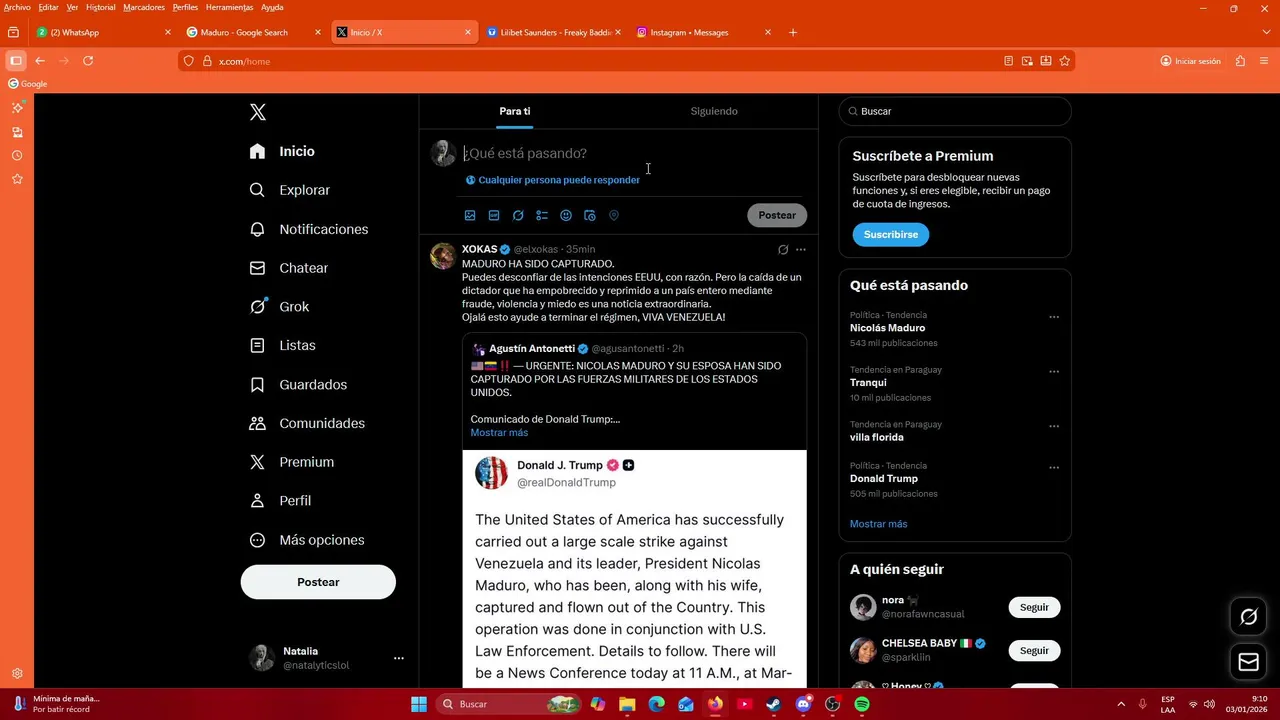
Task: Follow CHELSEA BABY account
Action: click(x=1034, y=650)
